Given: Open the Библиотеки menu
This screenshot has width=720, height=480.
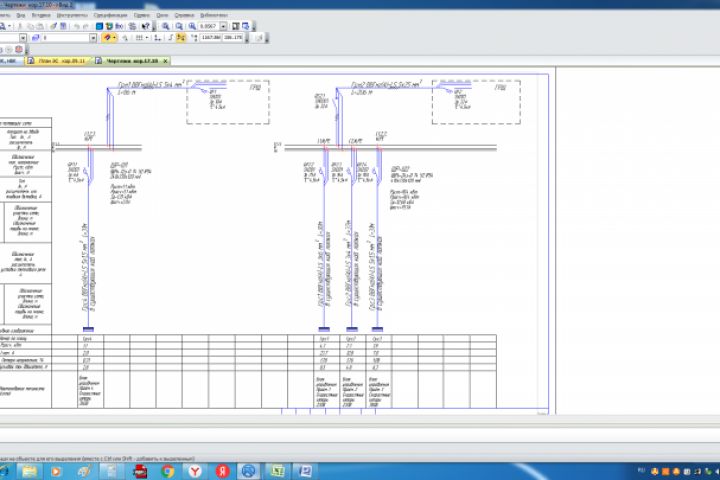Looking at the screenshot, I should coord(214,15).
